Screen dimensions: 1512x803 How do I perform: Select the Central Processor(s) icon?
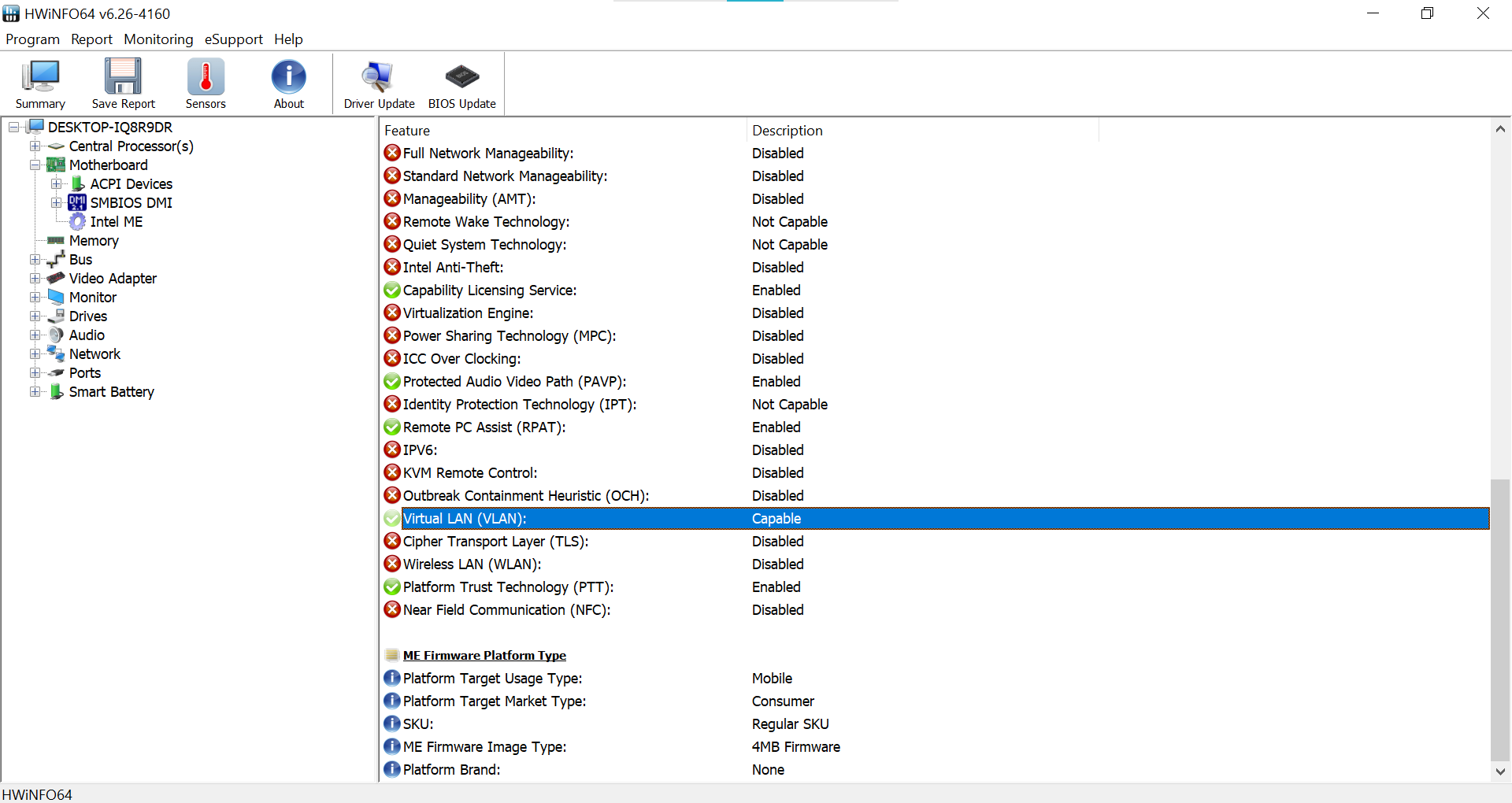coord(56,146)
